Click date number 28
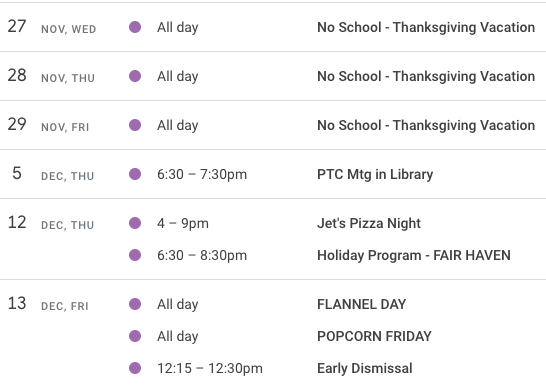Viewport: 546px width, 392px height. (17, 76)
